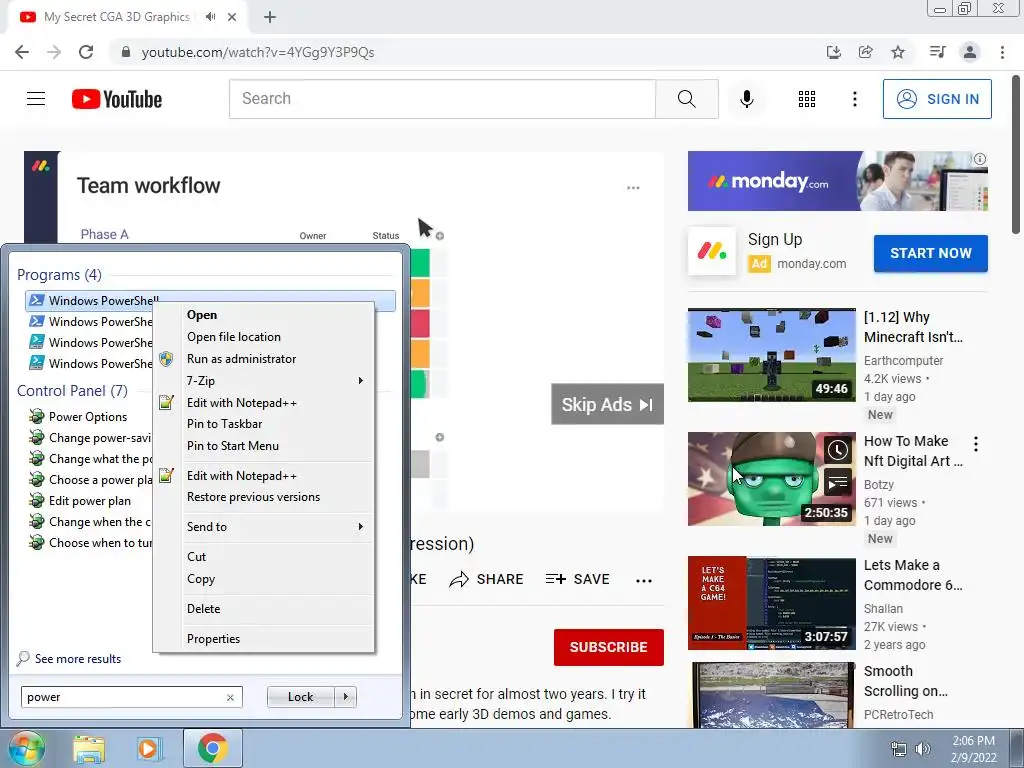Click the YouTube search field
This screenshot has height=768, width=1024.
[442, 99]
